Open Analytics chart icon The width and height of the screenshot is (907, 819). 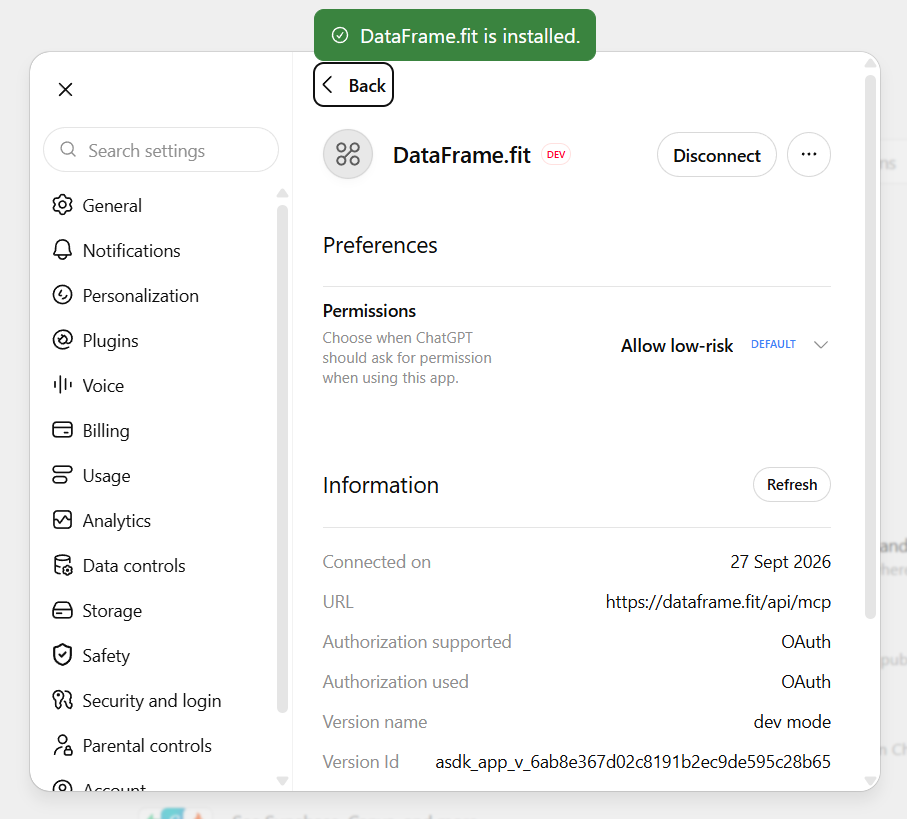(62, 520)
